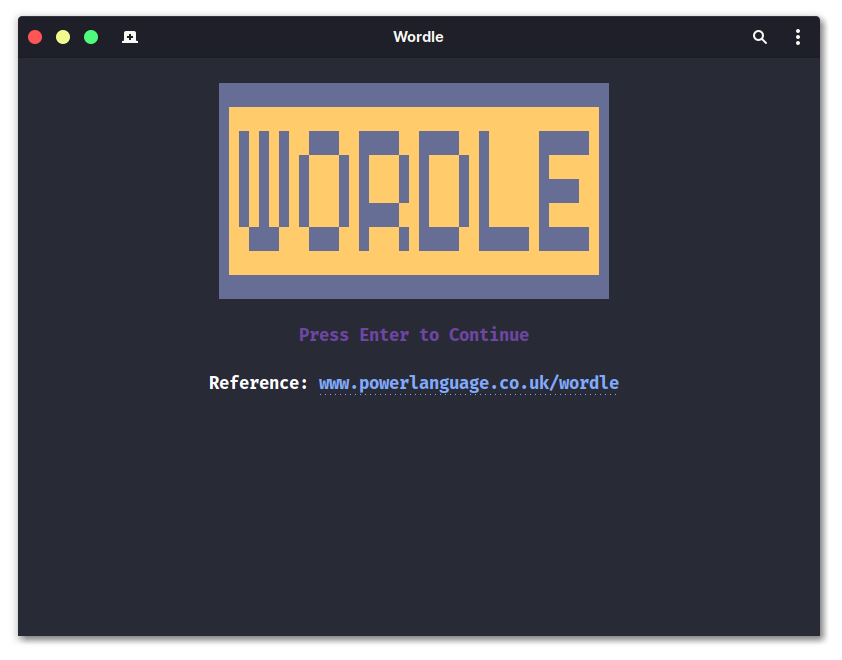Click the WORDLE logo banner
Screen dimensions: 842x660
[414, 190]
